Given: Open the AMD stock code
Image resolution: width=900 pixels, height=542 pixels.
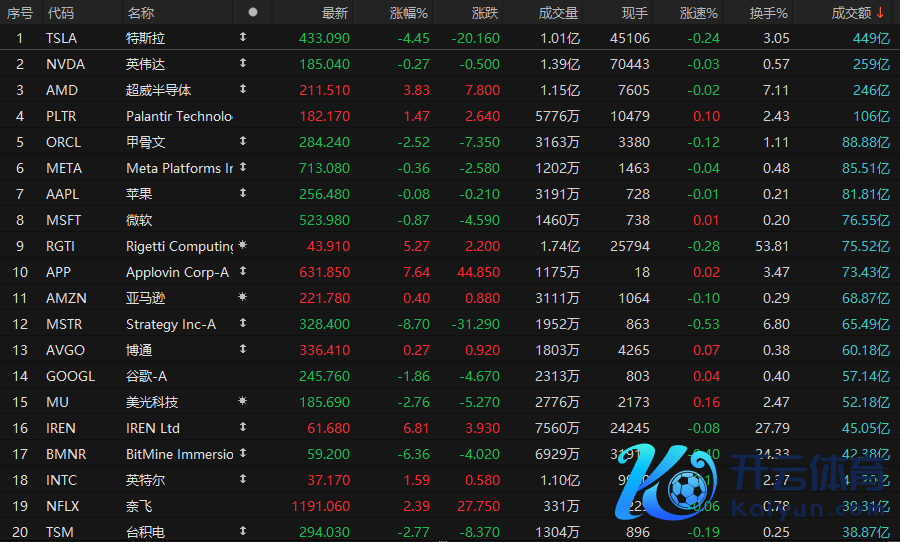Looking at the screenshot, I should [x=62, y=90].
